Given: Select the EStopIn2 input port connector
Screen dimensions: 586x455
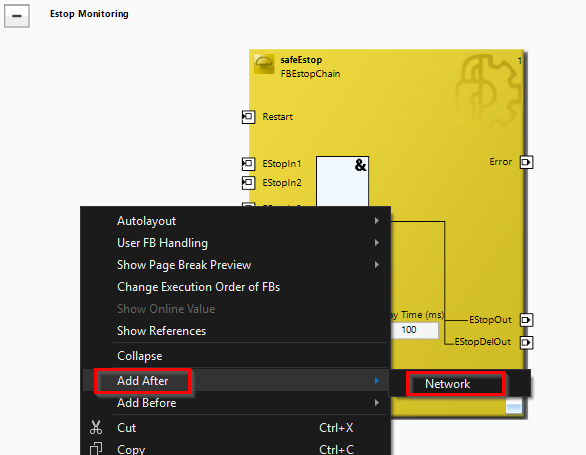Looking at the screenshot, I should click(249, 183).
